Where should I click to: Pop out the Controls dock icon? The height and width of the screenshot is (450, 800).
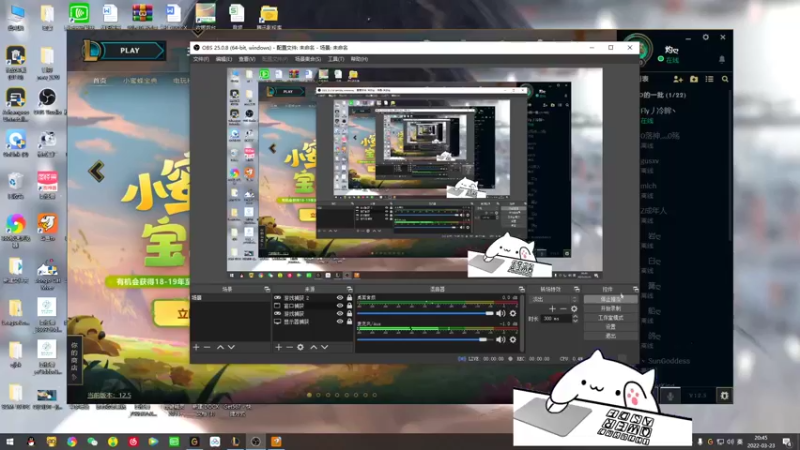click(x=635, y=289)
